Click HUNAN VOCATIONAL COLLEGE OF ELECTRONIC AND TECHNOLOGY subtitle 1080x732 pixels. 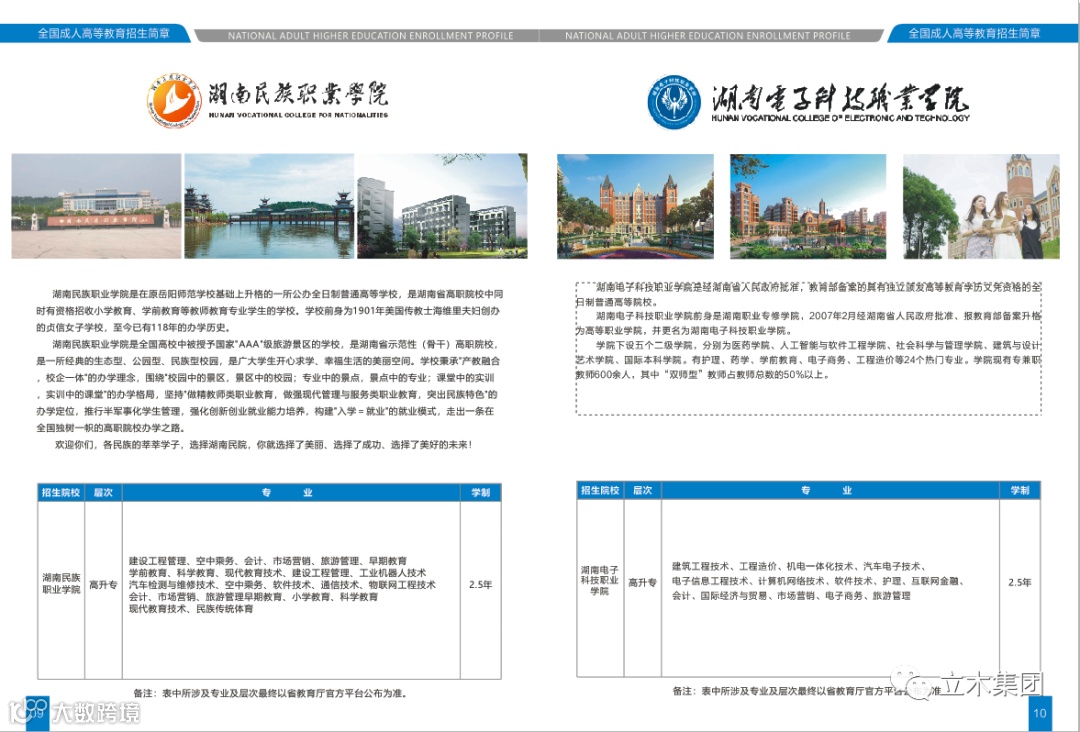point(840,118)
